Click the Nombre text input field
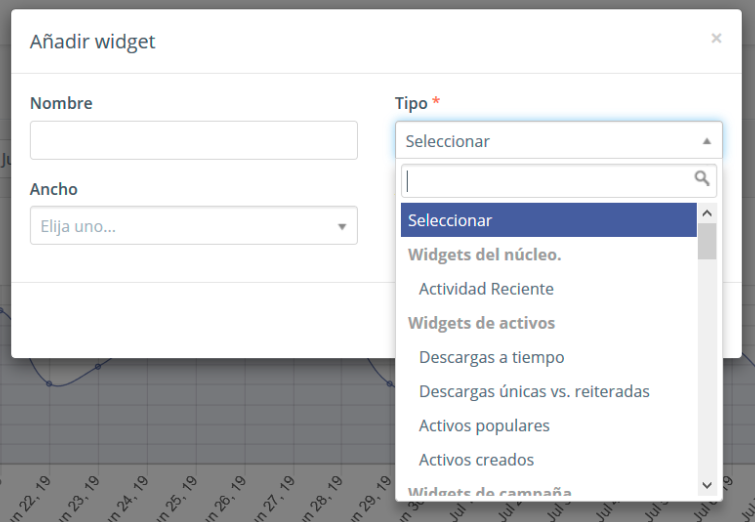 193,141
